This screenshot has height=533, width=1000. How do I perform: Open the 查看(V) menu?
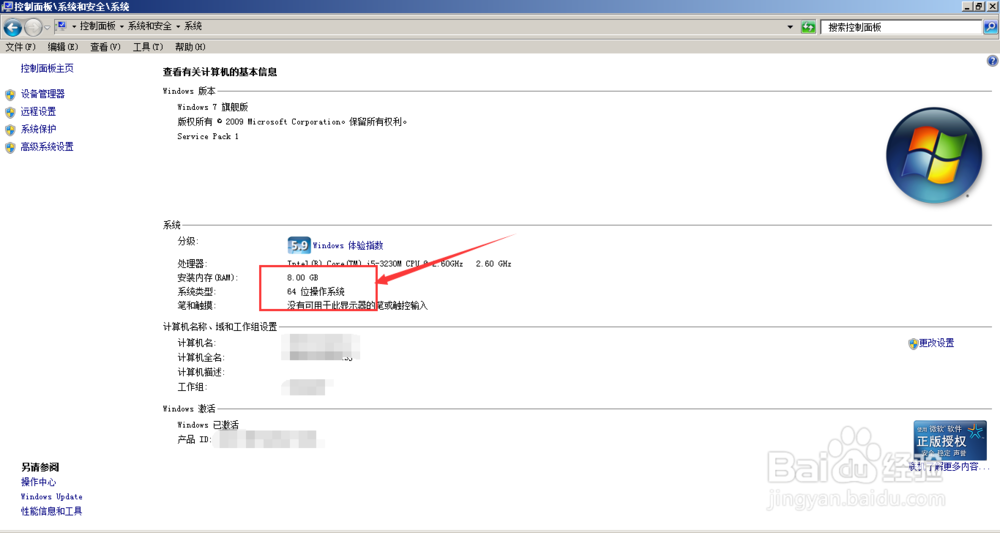pyautogui.click(x=105, y=47)
